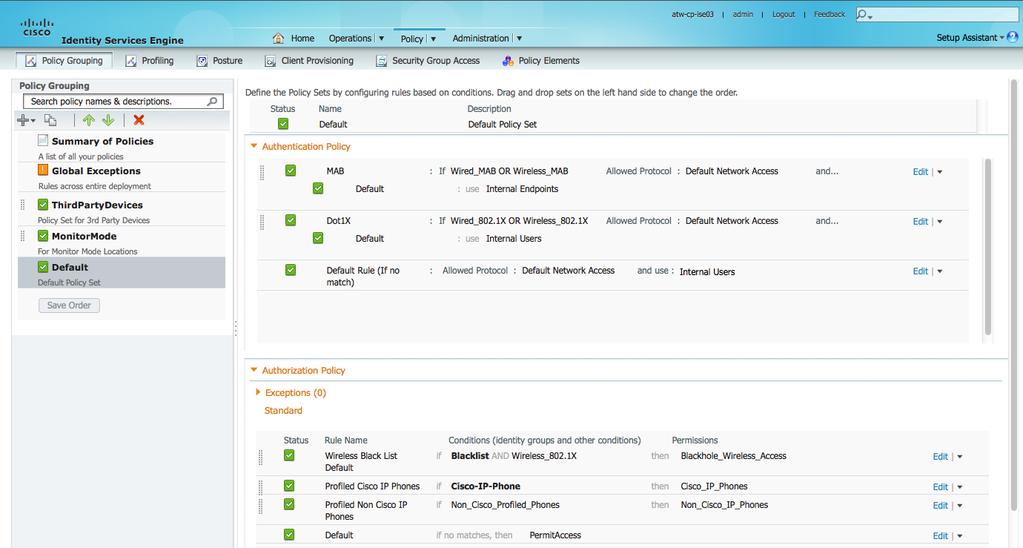1023x548 pixels.
Task: Move policy set down with green arrow
Action: 108,120
